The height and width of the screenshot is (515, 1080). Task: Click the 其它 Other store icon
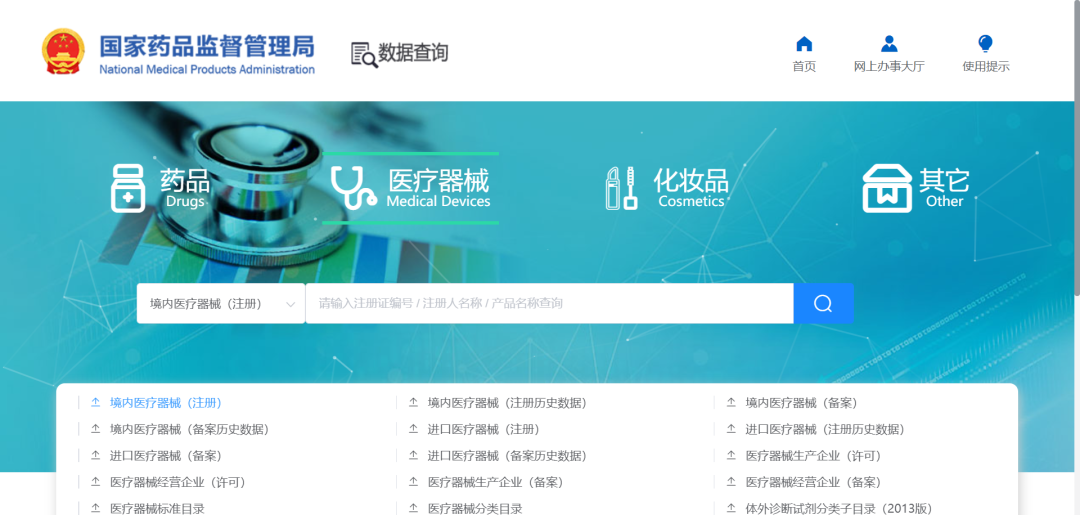coord(886,188)
